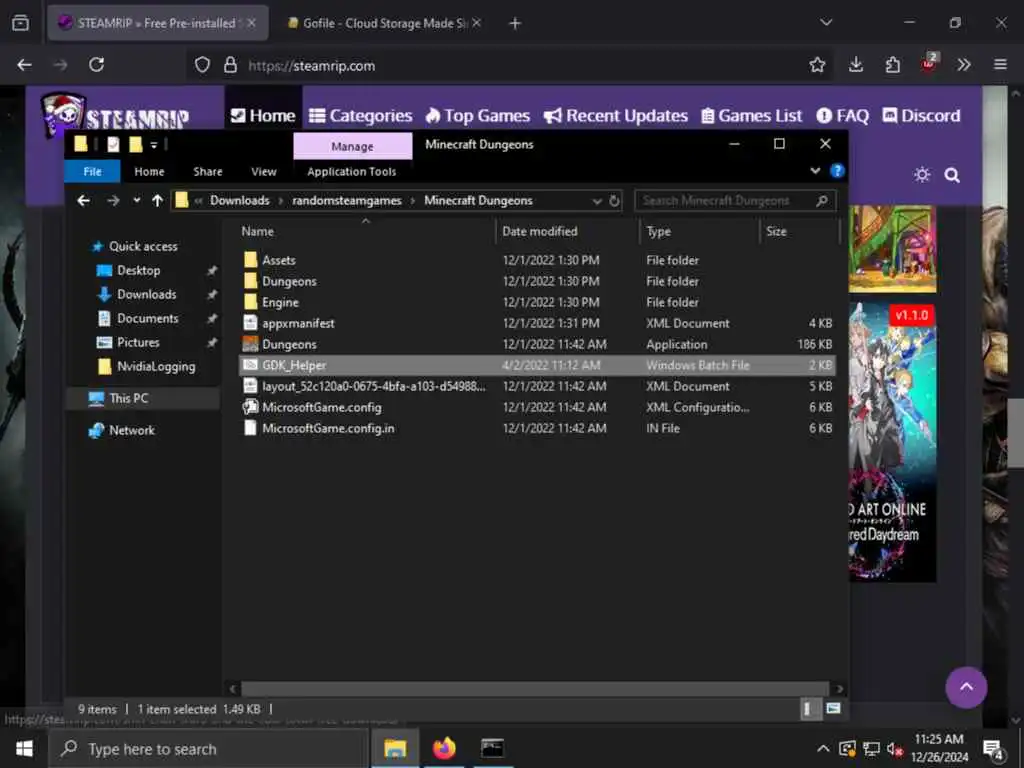Click the Windows taskbar search box

click(x=209, y=748)
